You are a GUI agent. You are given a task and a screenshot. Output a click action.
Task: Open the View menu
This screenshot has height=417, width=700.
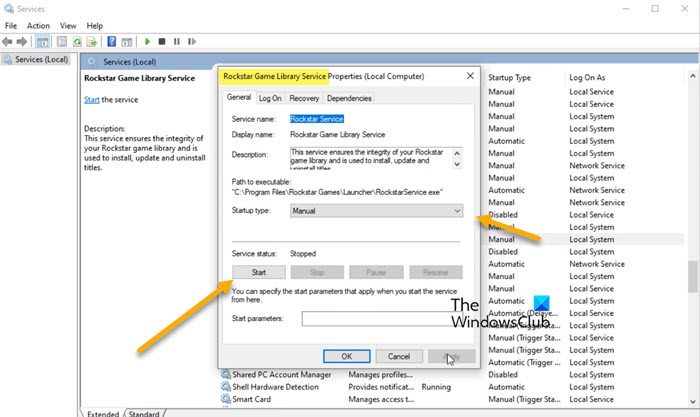pos(68,25)
